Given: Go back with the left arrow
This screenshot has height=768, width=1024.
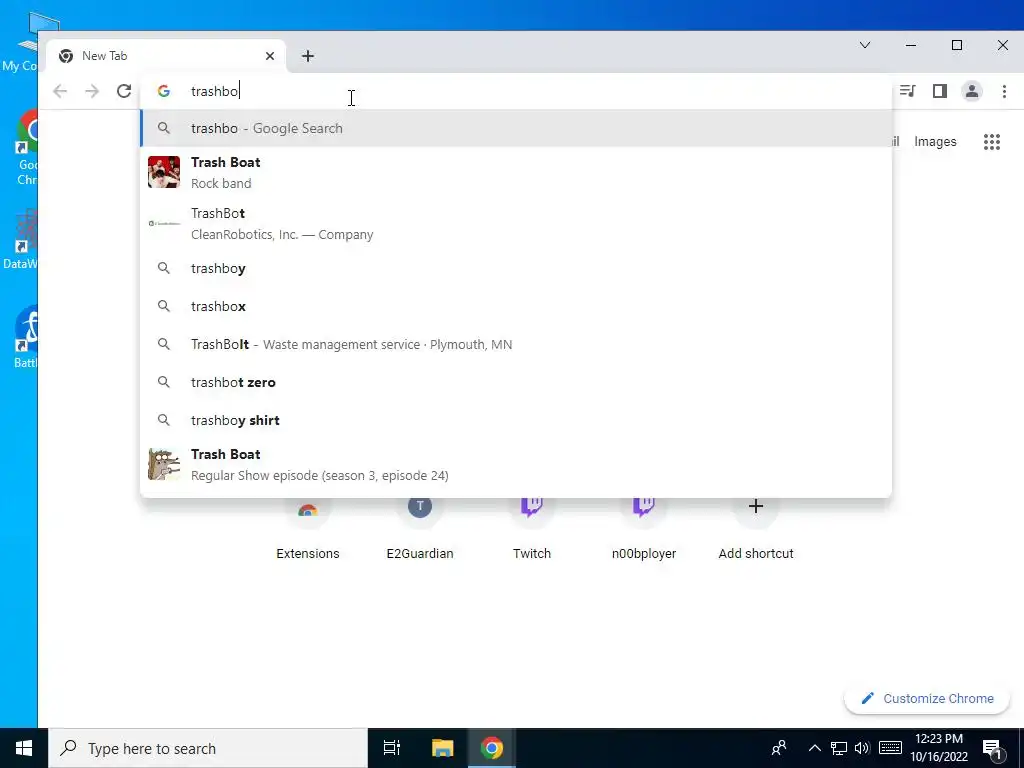Looking at the screenshot, I should [60, 91].
